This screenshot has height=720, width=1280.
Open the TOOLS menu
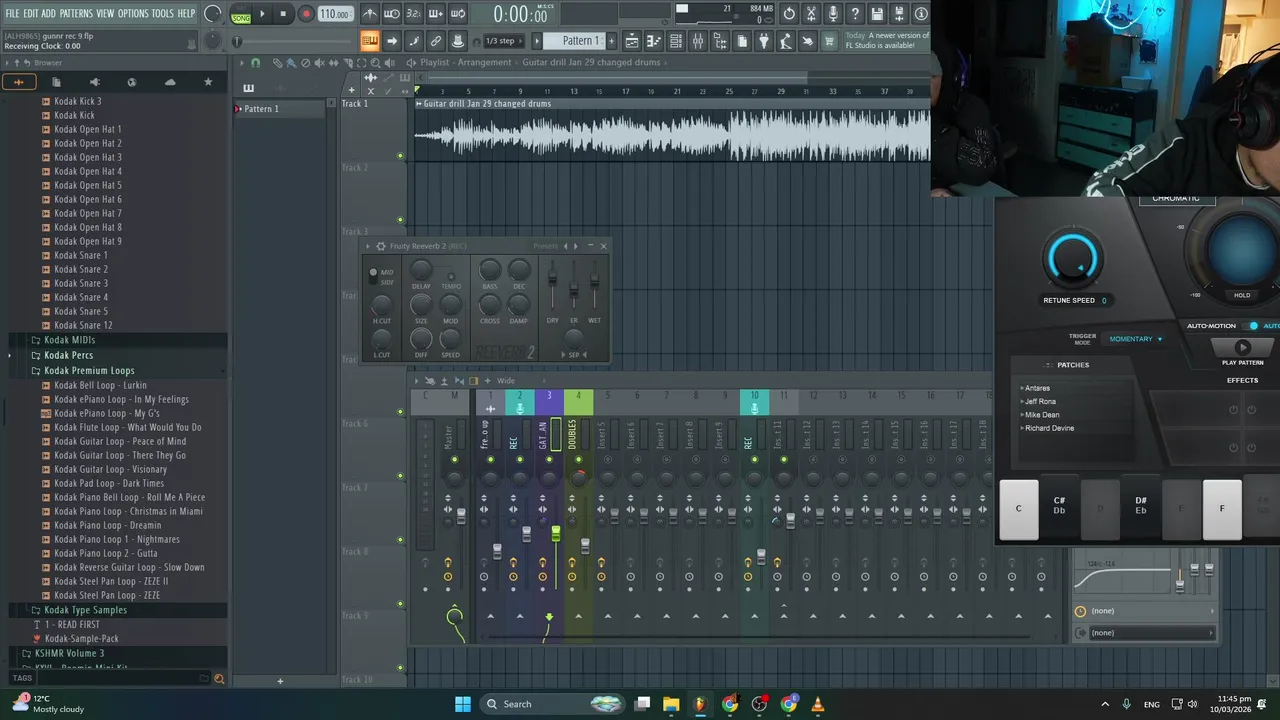tap(162, 13)
